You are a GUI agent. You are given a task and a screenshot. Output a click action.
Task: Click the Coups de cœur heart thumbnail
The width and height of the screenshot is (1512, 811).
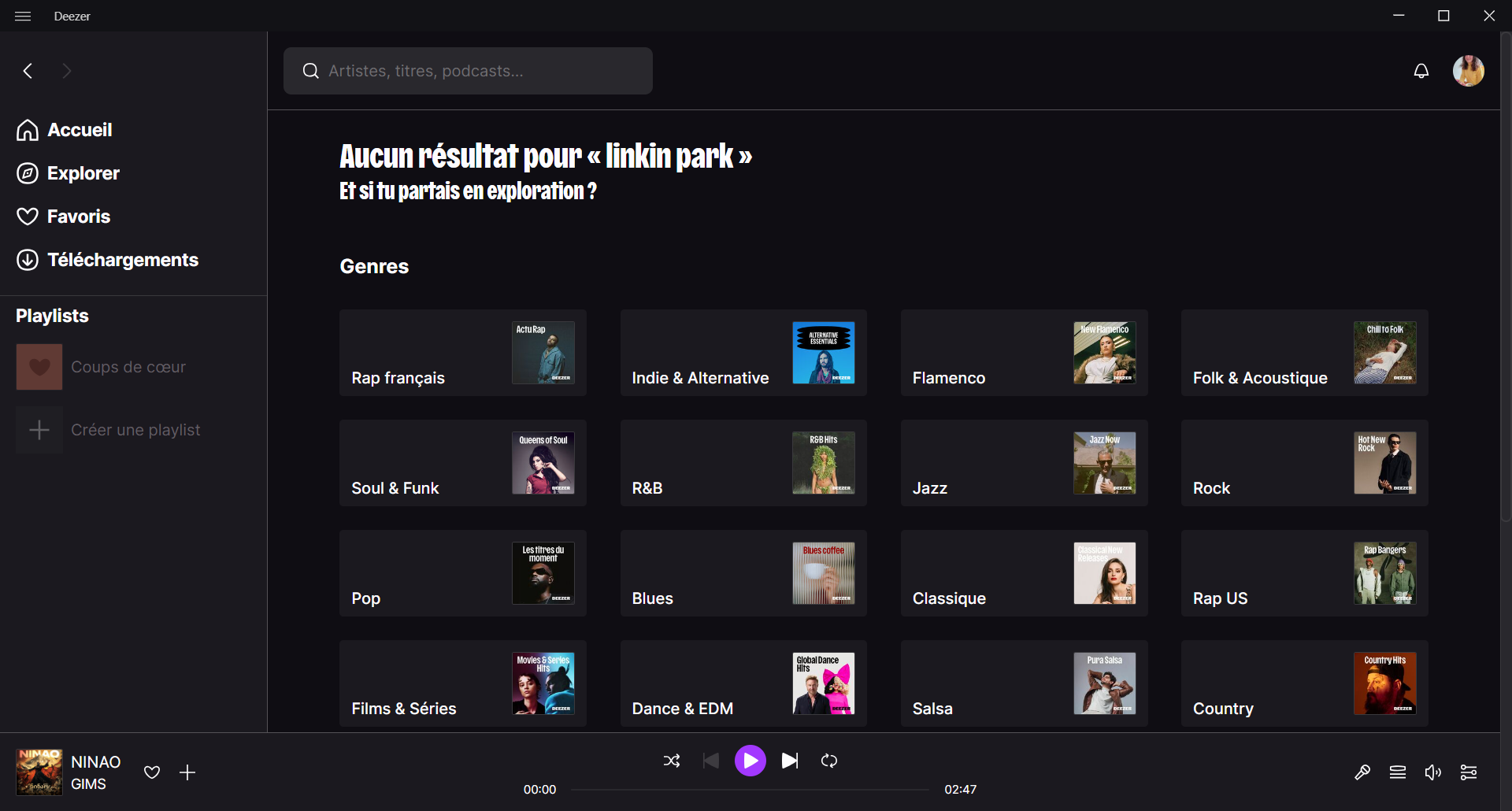pos(39,367)
